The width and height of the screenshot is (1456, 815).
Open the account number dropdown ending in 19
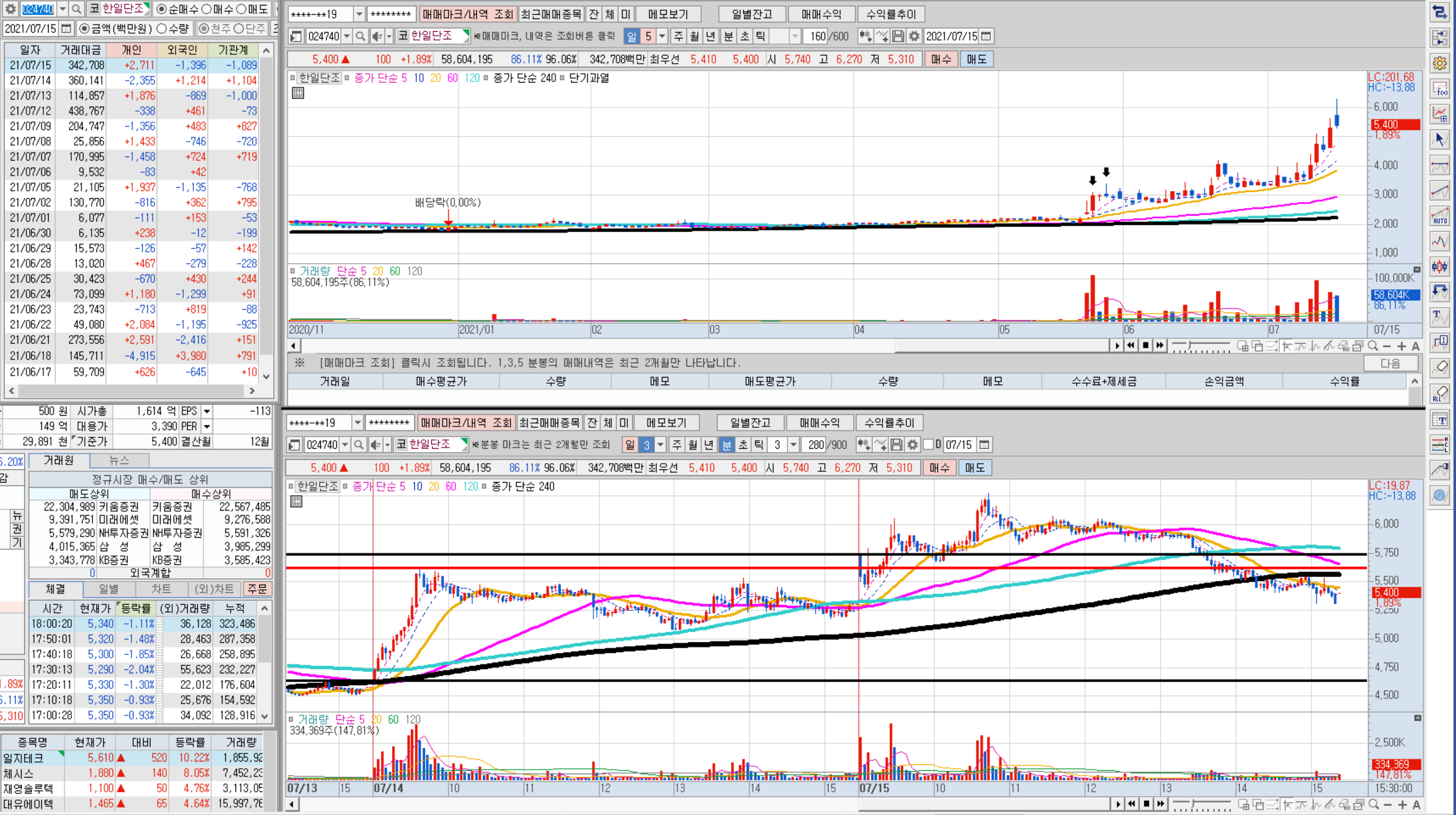pyautogui.click(x=359, y=14)
